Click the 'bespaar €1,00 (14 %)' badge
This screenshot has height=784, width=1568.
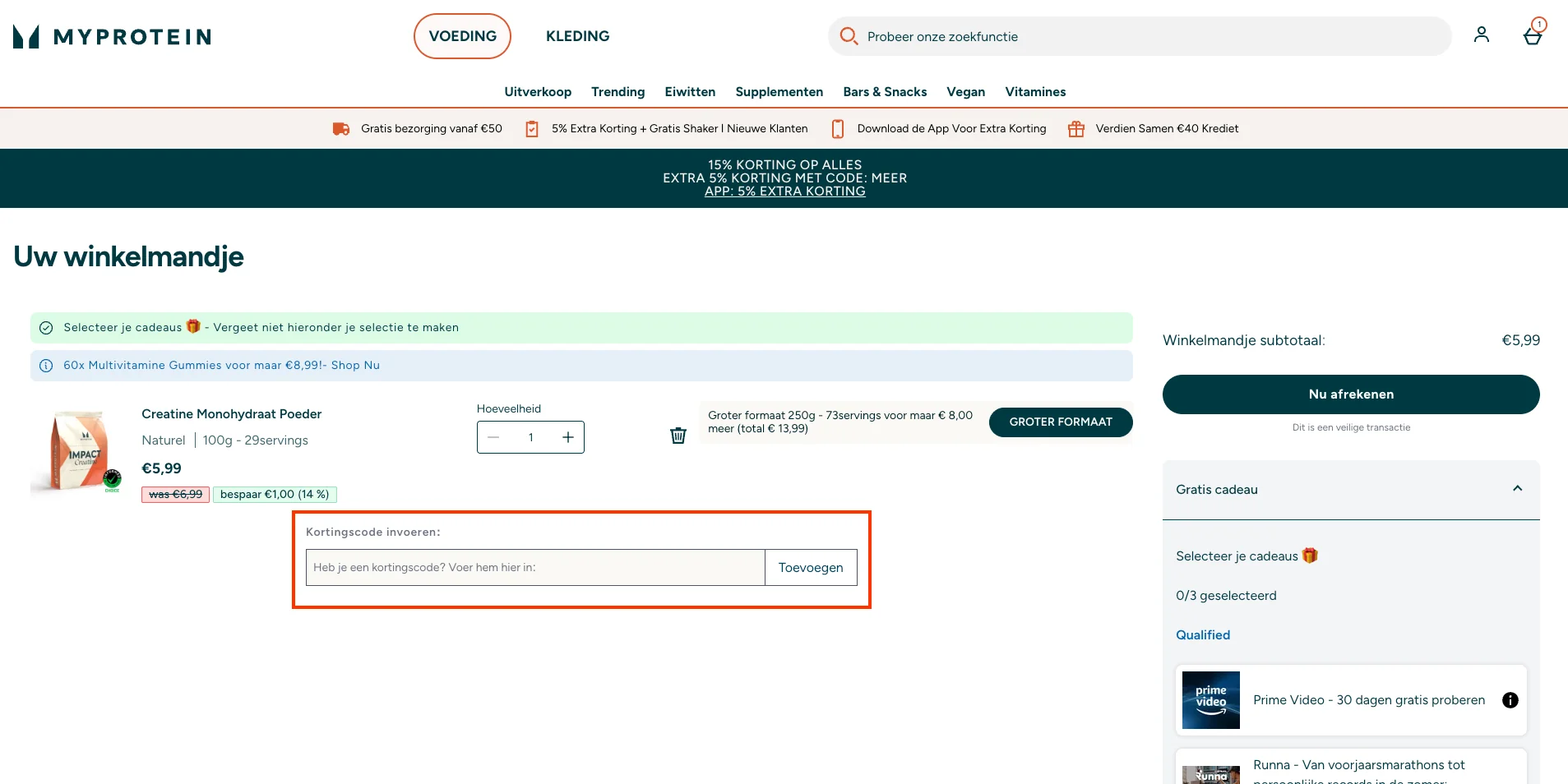pos(275,495)
